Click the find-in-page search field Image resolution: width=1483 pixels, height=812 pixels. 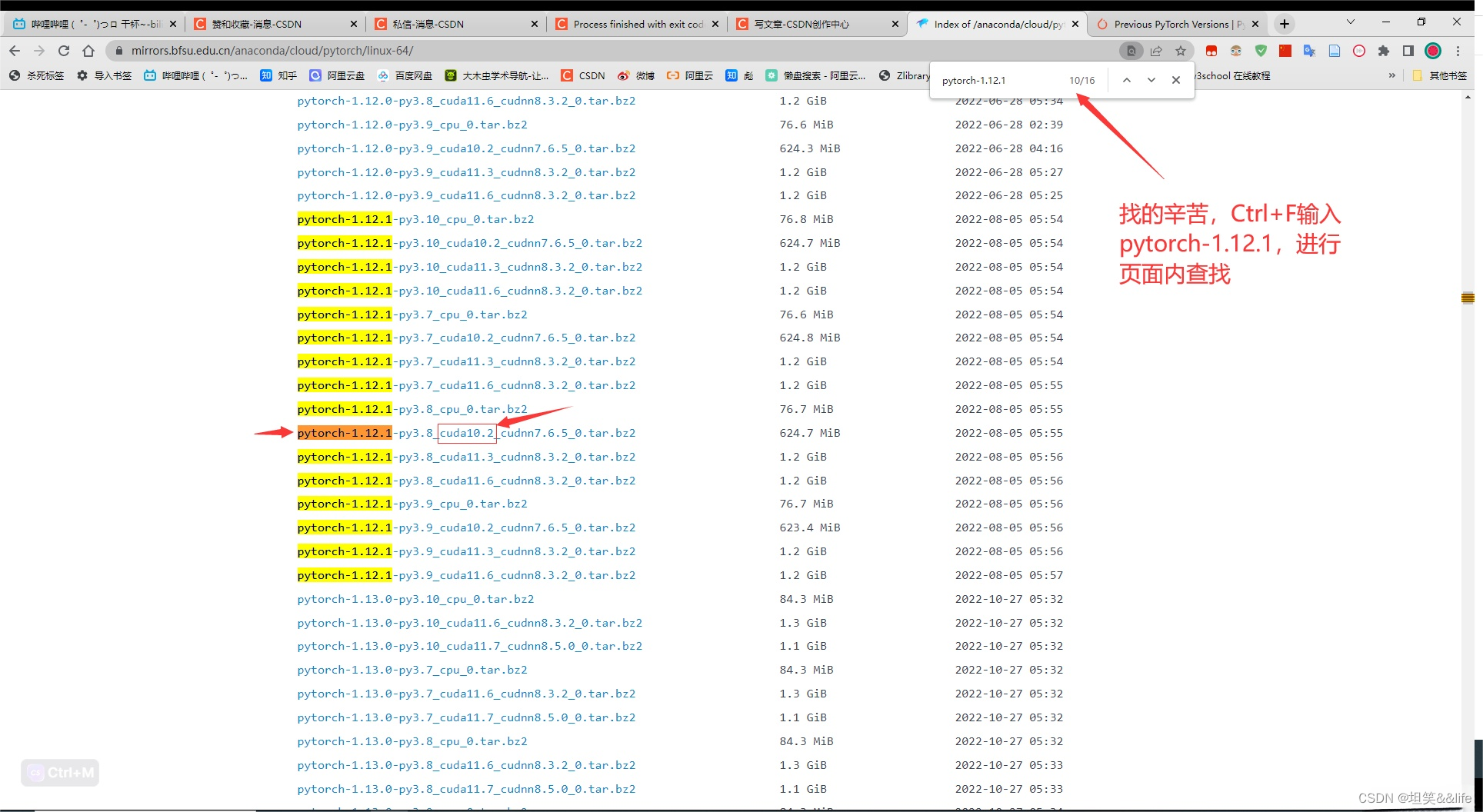(998, 80)
